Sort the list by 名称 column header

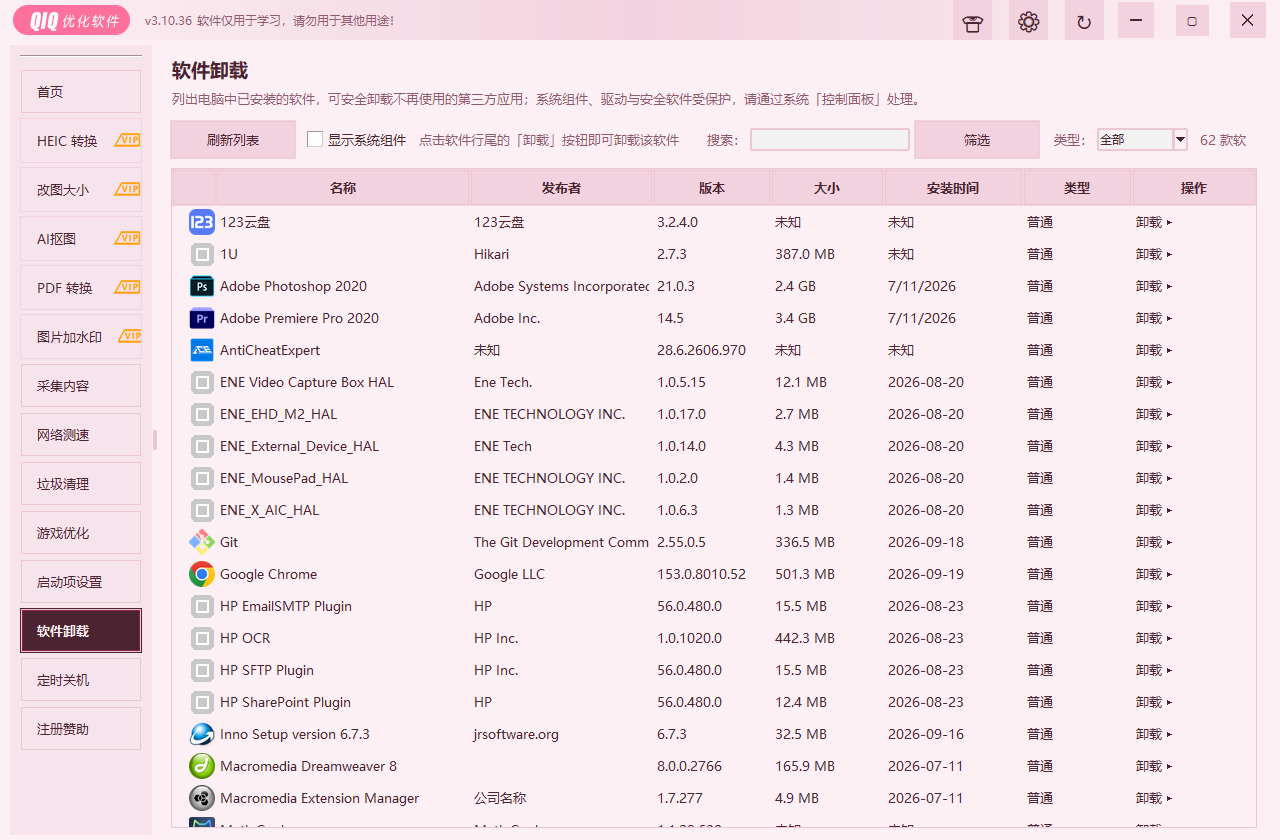click(343, 188)
